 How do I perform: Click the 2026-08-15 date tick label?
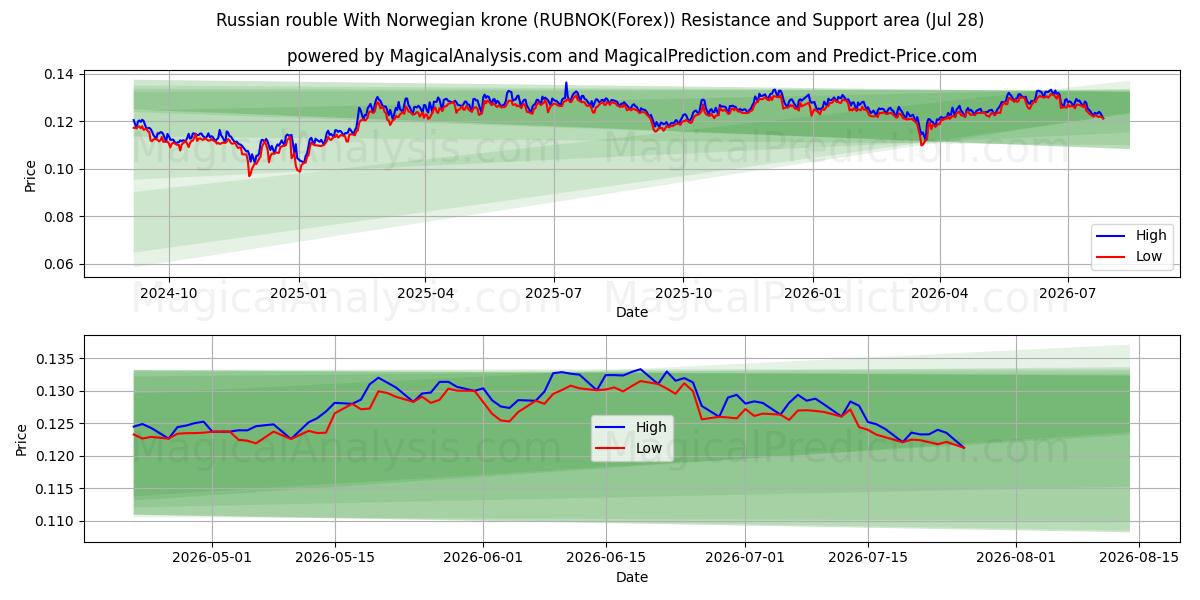coord(1139,558)
